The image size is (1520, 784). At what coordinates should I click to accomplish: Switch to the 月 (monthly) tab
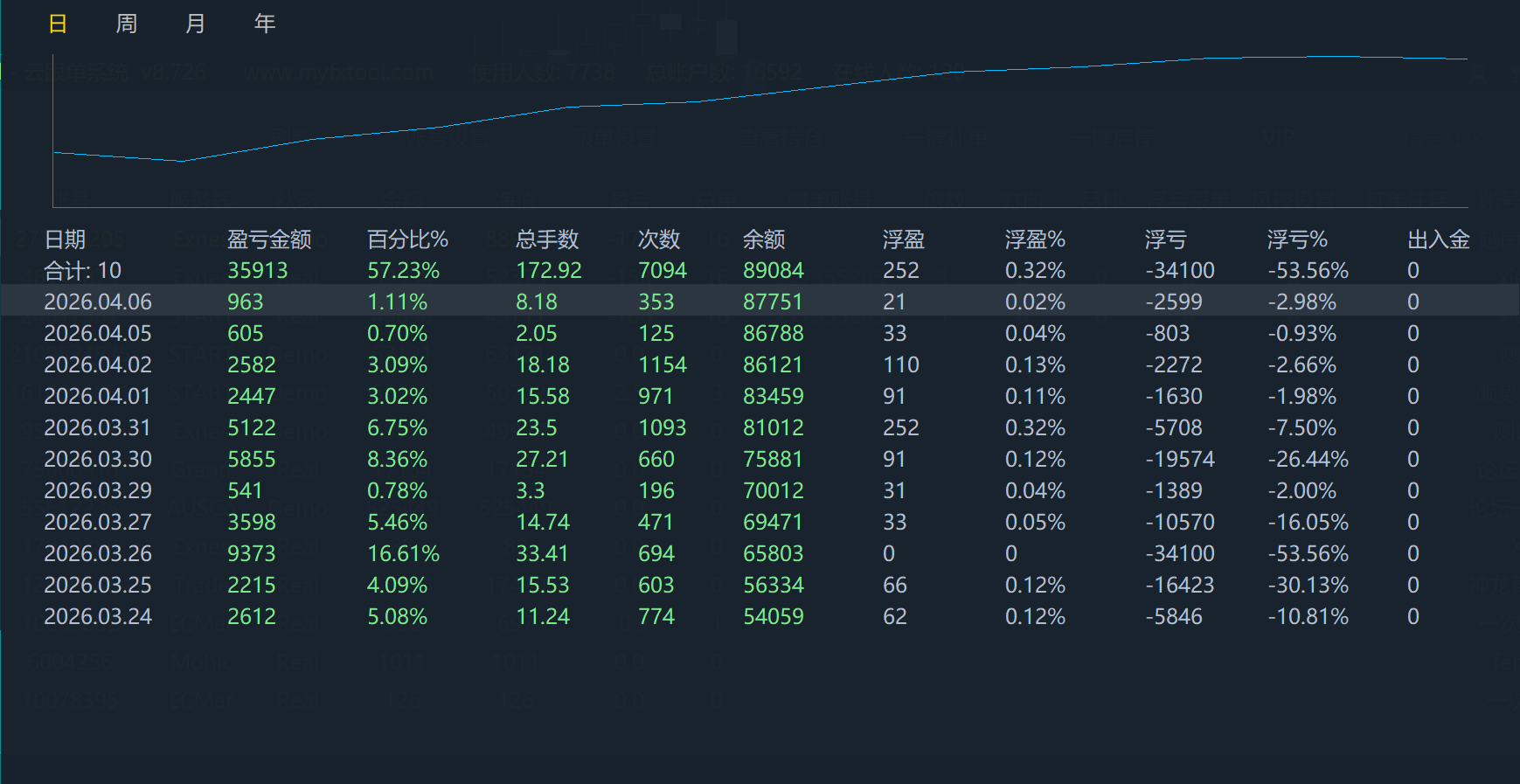[x=196, y=24]
